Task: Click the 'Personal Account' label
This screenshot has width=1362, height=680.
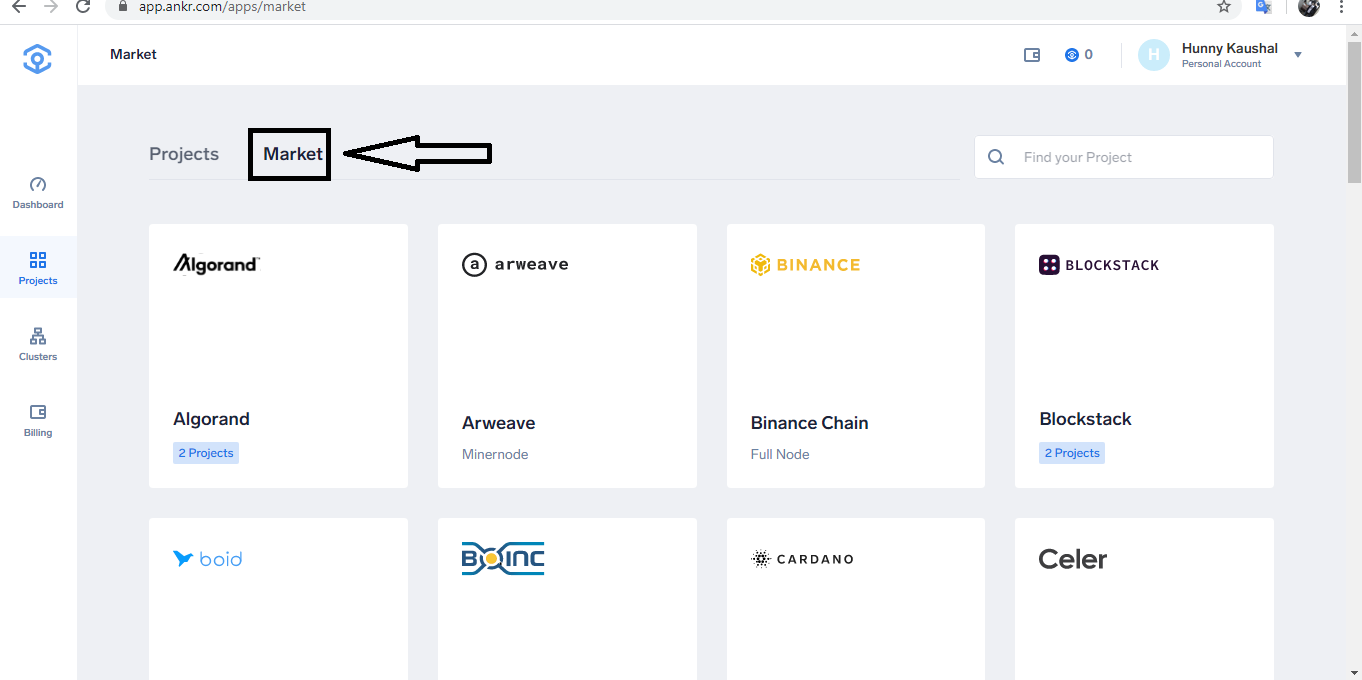Action: coord(1221,64)
